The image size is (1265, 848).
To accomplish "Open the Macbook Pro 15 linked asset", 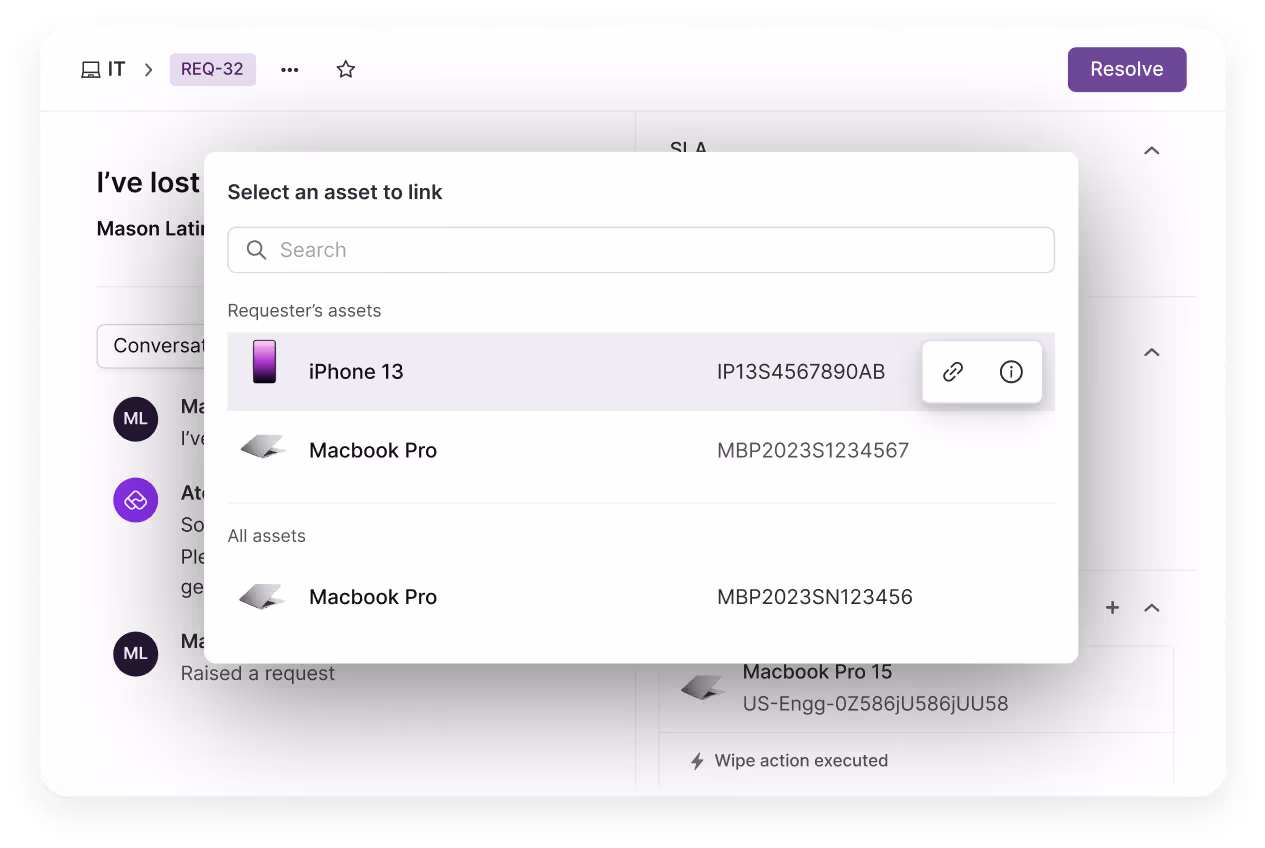I will [x=916, y=689].
